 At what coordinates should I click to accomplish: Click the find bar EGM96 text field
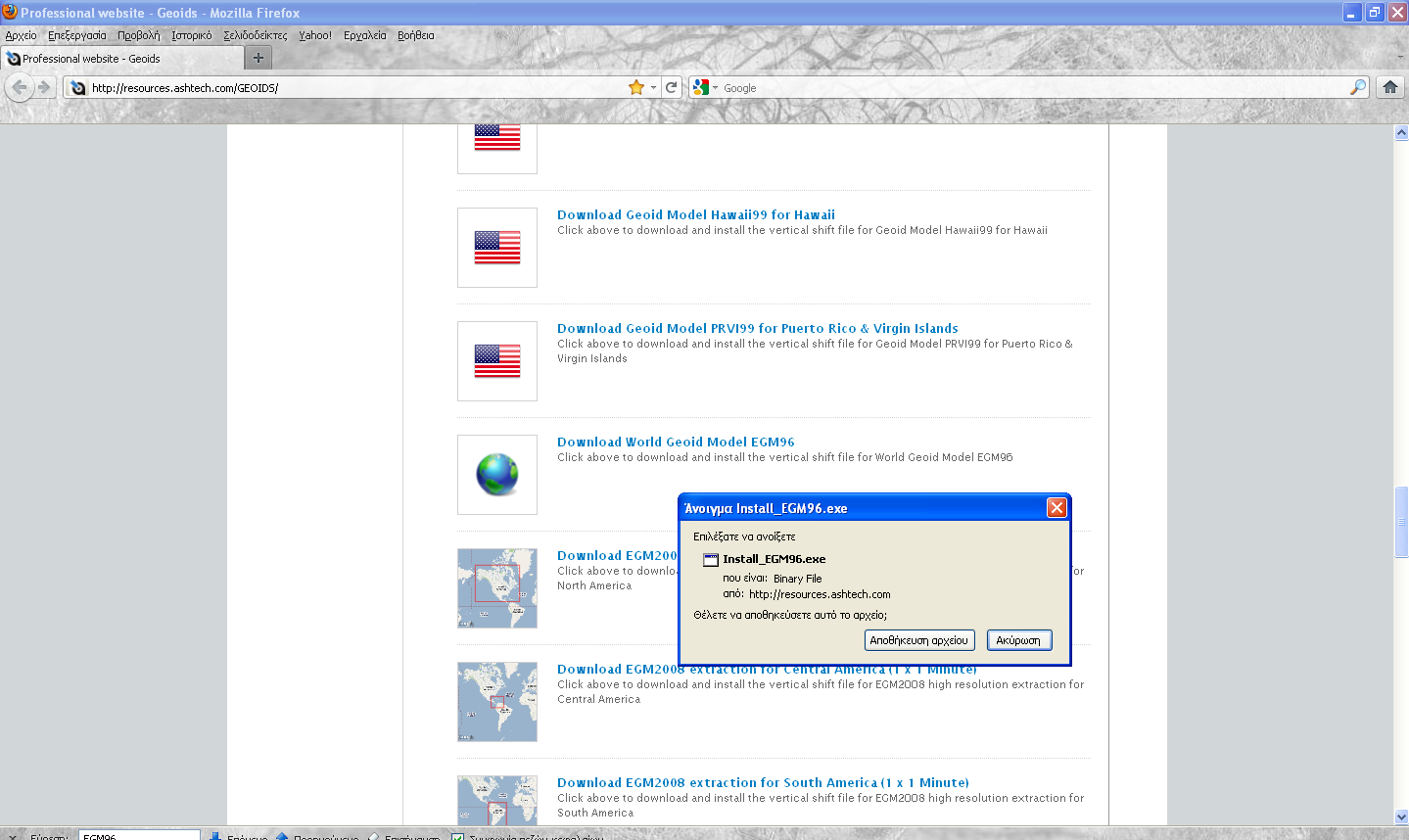139,836
